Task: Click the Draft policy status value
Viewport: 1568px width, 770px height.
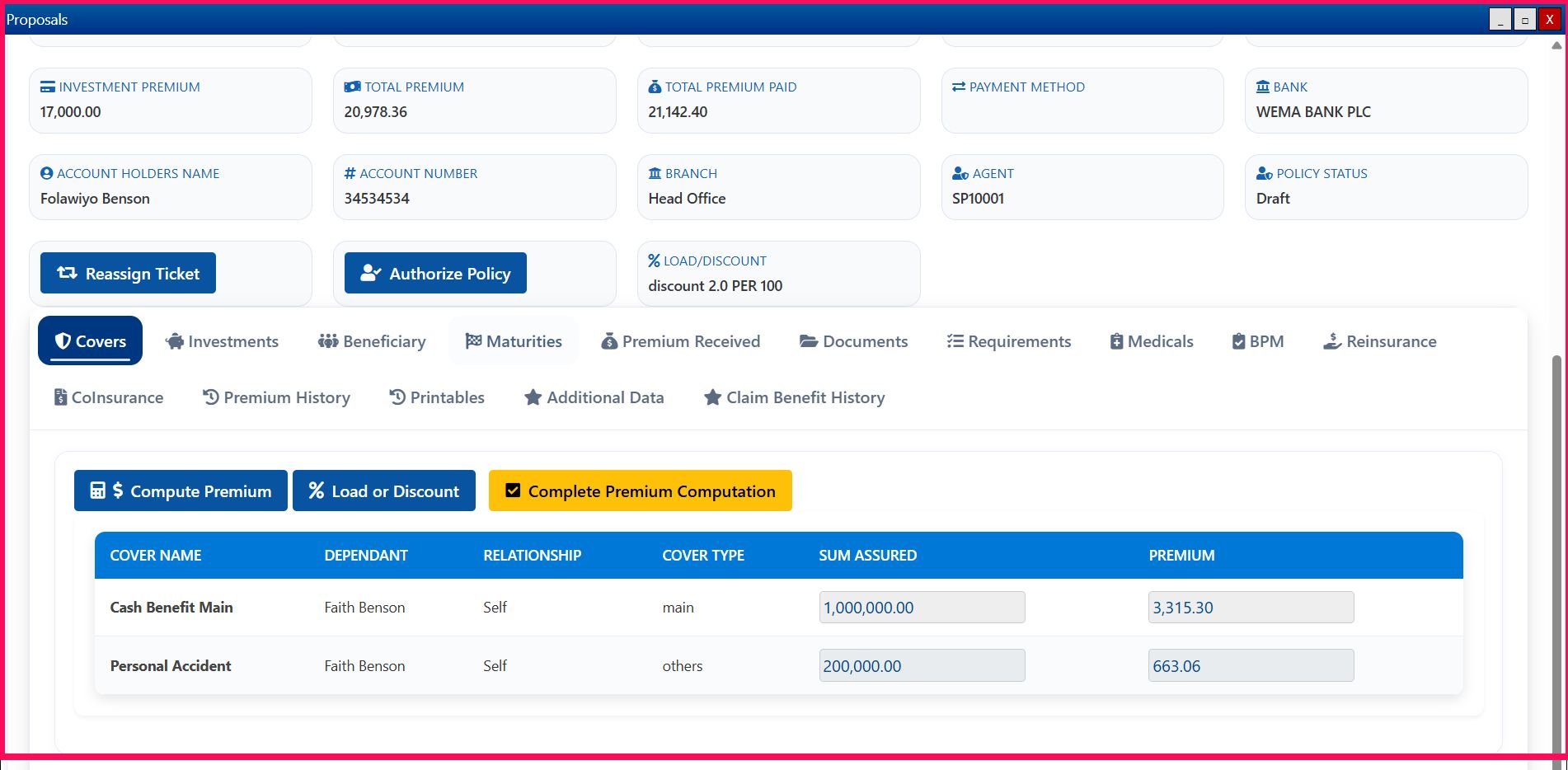Action: coord(1273,199)
